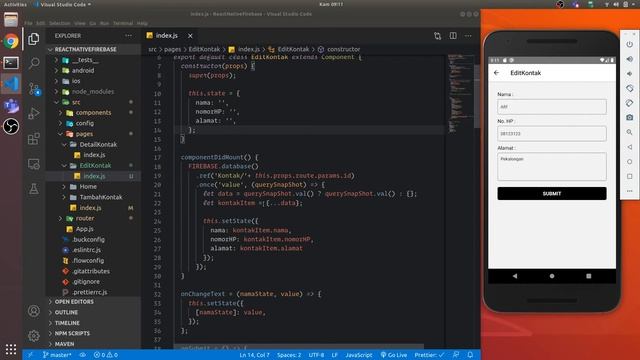
Task: Open the File menu
Action: (x=28, y=24)
